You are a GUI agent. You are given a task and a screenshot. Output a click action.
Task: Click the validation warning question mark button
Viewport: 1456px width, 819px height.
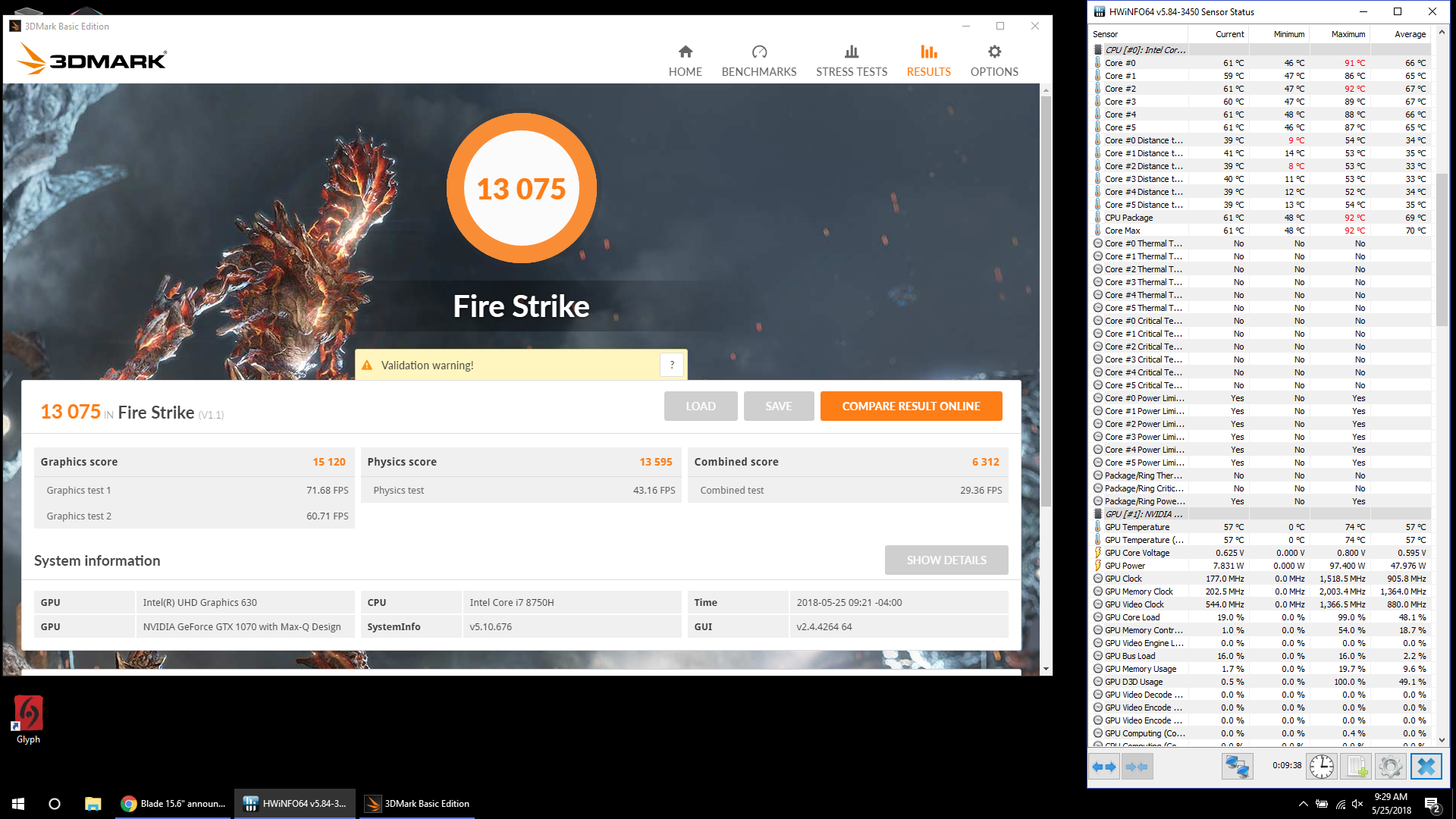coord(671,365)
